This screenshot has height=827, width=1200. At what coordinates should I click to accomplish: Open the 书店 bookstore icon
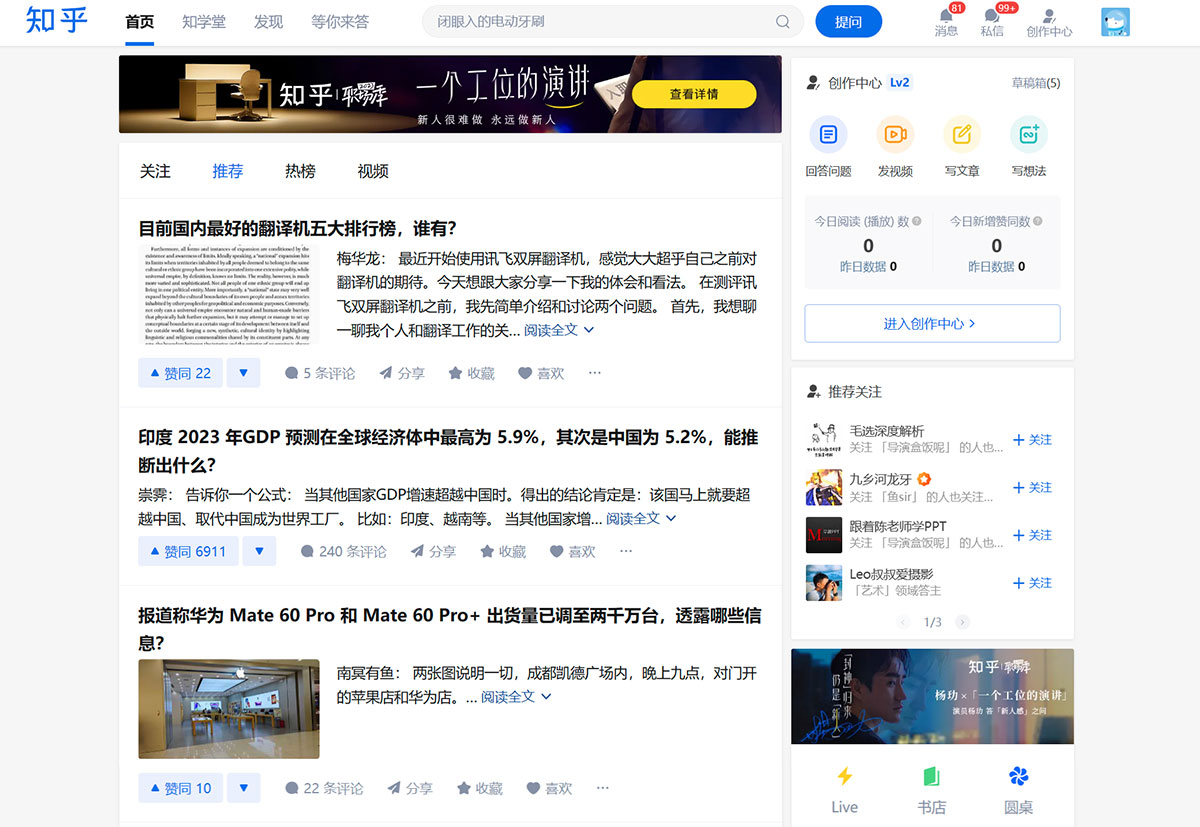pos(931,776)
